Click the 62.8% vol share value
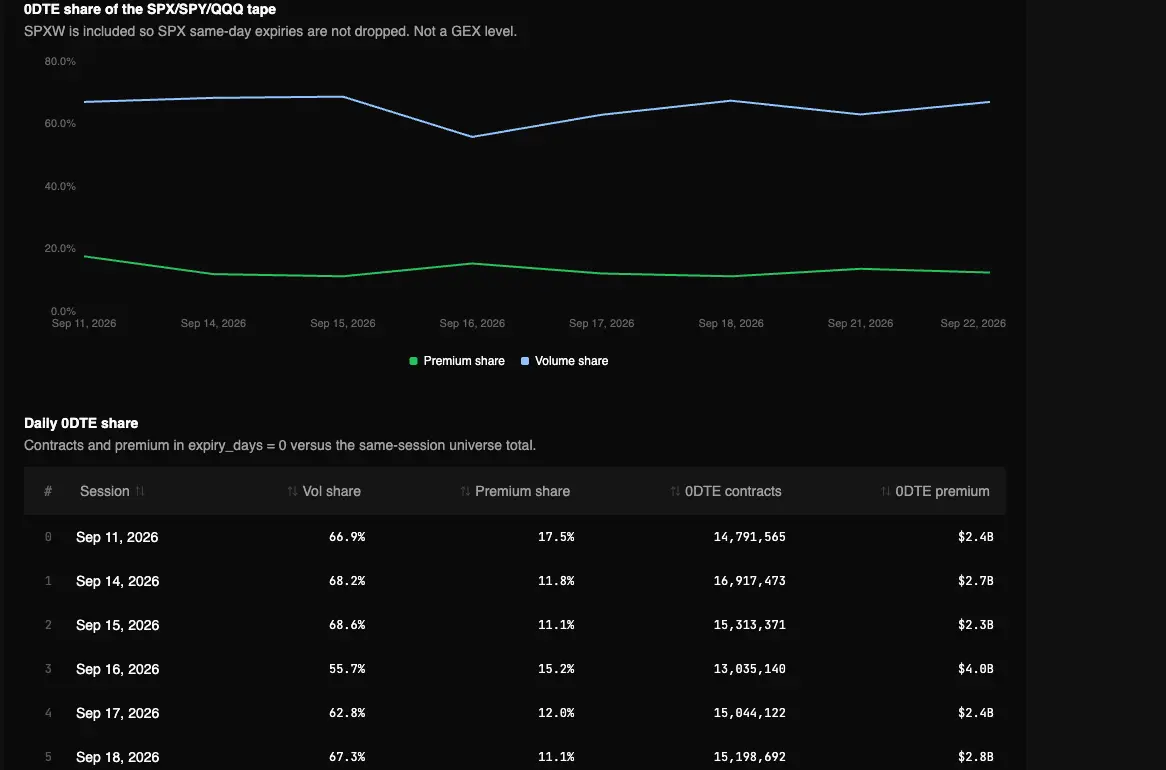Viewport: 1166px width, 770px height. pyautogui.click(x=347, y=712)
